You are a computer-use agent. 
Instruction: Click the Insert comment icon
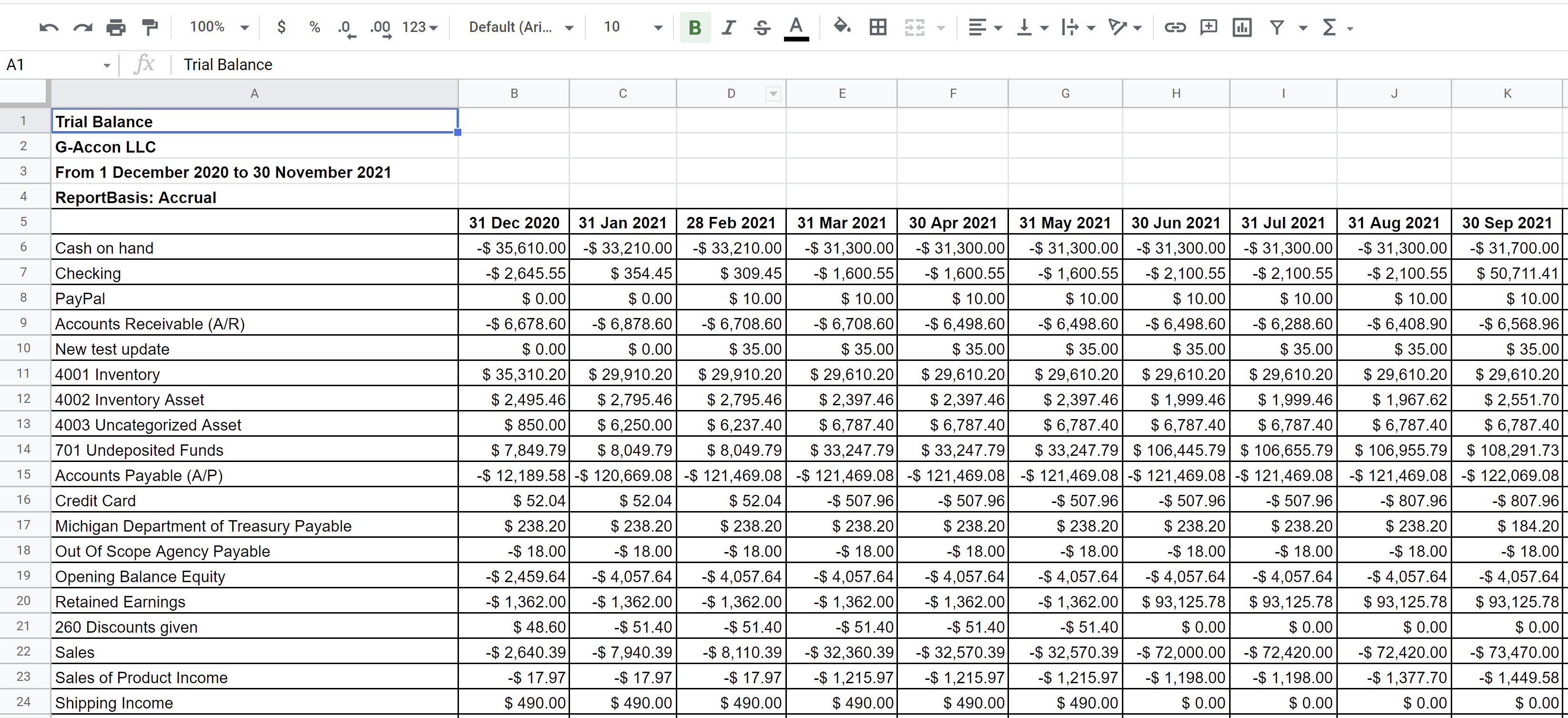tap(1208, 27)
